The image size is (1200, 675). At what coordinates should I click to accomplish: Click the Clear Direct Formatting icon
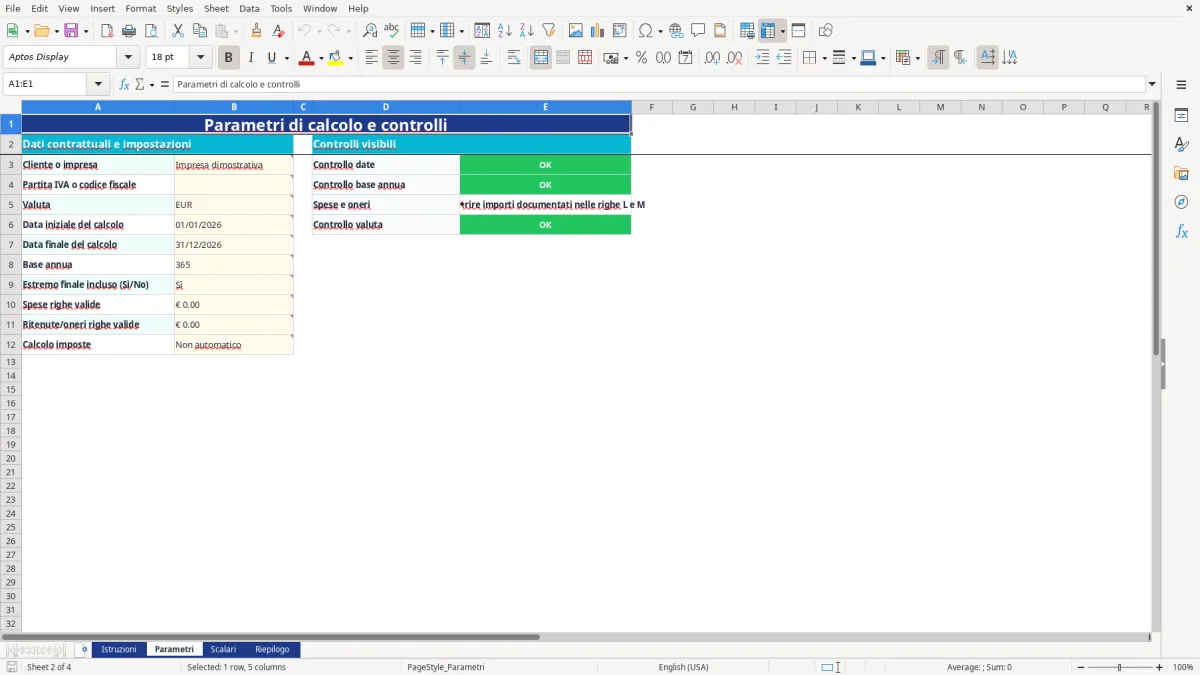[279, 31]
